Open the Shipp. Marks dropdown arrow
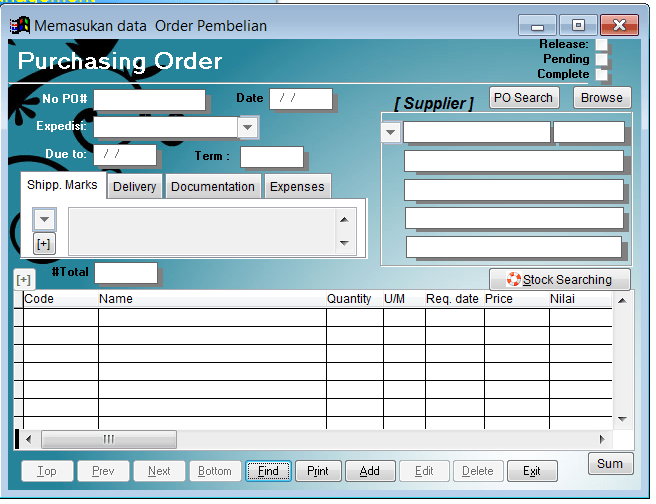The width and height of the screenshot is (656, 504). pos(44,219)
